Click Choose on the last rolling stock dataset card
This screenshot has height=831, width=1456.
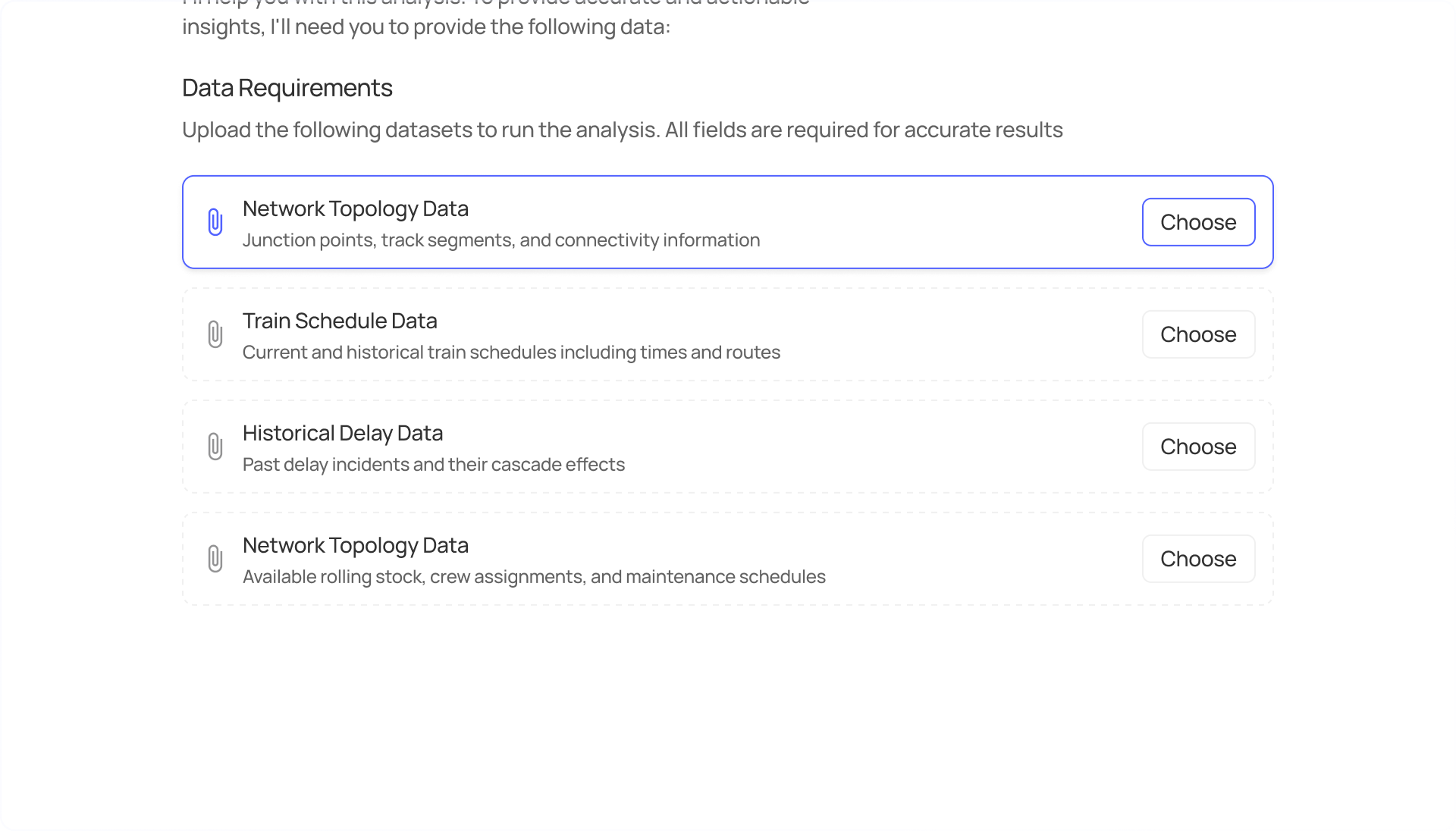click(1198, 559)
